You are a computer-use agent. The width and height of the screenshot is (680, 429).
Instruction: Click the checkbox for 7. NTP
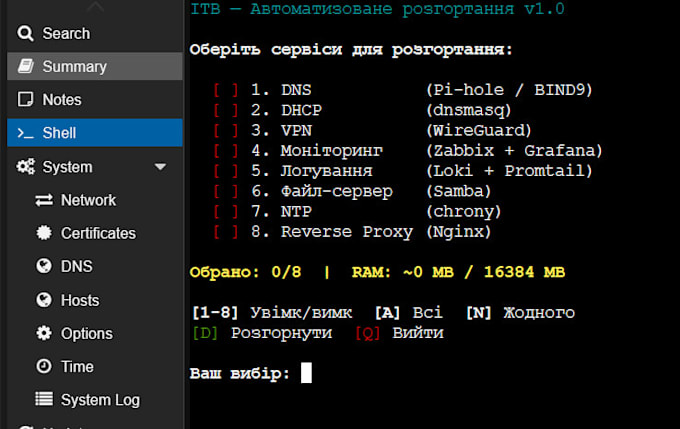[x=226, y=211]
